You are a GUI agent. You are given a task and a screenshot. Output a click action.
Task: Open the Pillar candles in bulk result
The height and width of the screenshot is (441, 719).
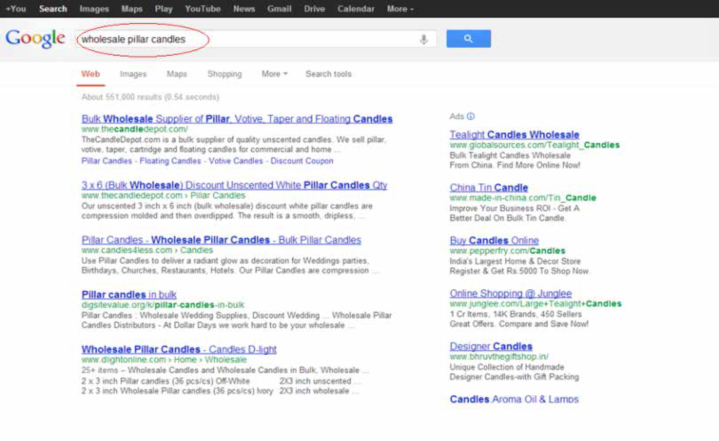pos(129,294)
